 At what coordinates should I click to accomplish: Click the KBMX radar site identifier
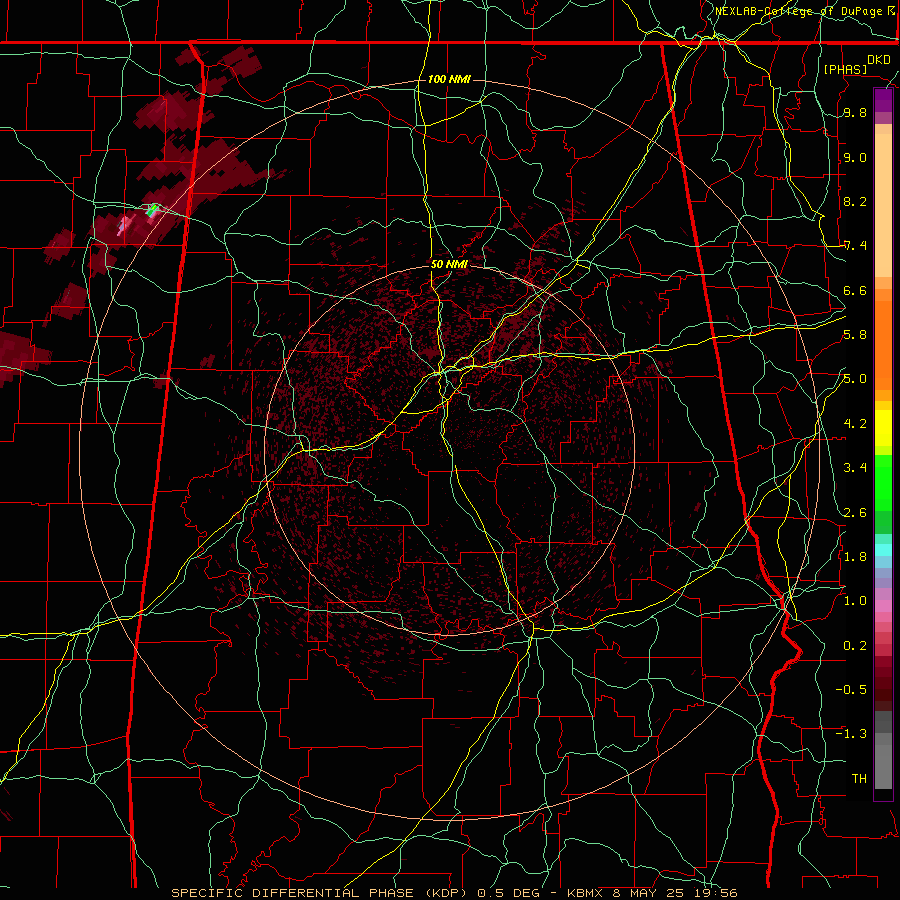[585, 893]
